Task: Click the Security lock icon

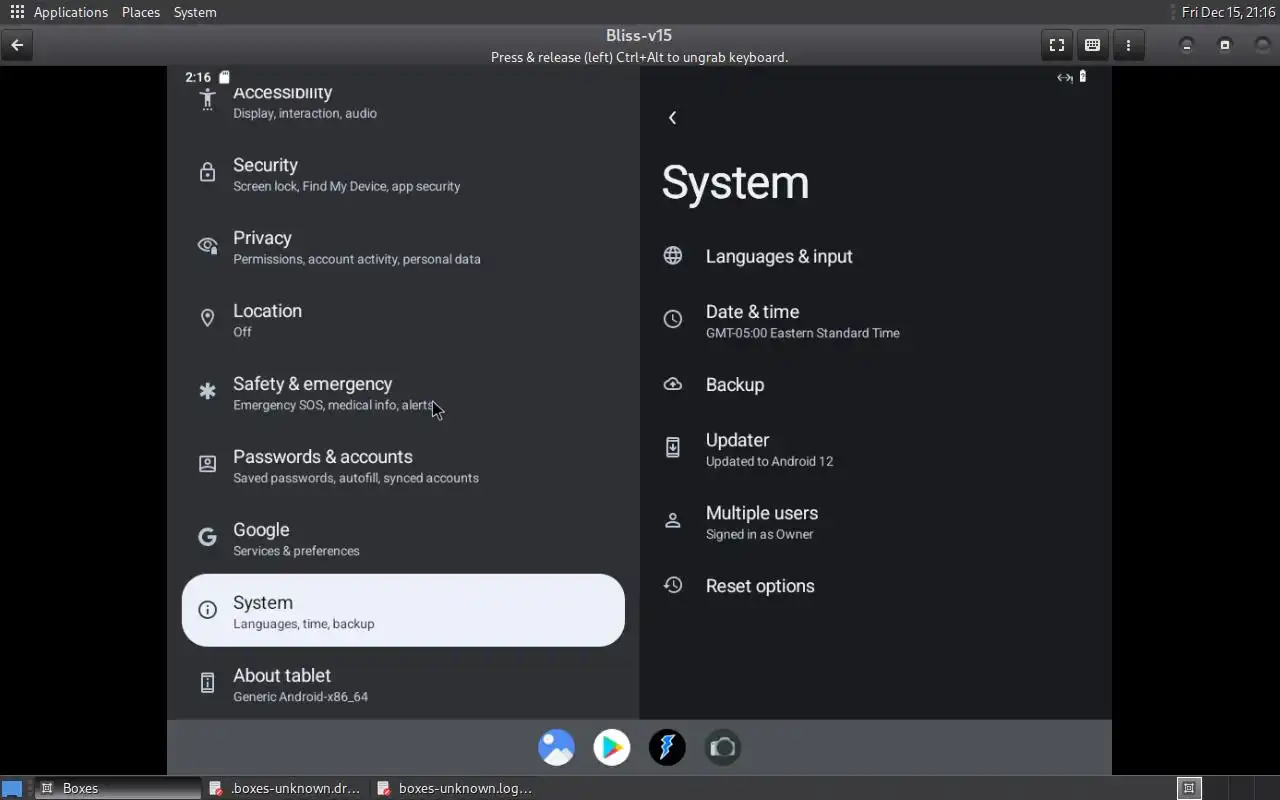Action: coord(207,172)
